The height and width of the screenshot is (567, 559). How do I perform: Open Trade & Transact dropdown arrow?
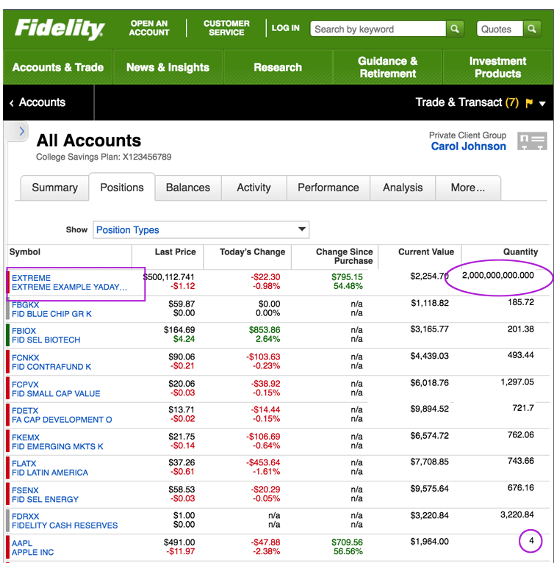[x=542, y=104]
